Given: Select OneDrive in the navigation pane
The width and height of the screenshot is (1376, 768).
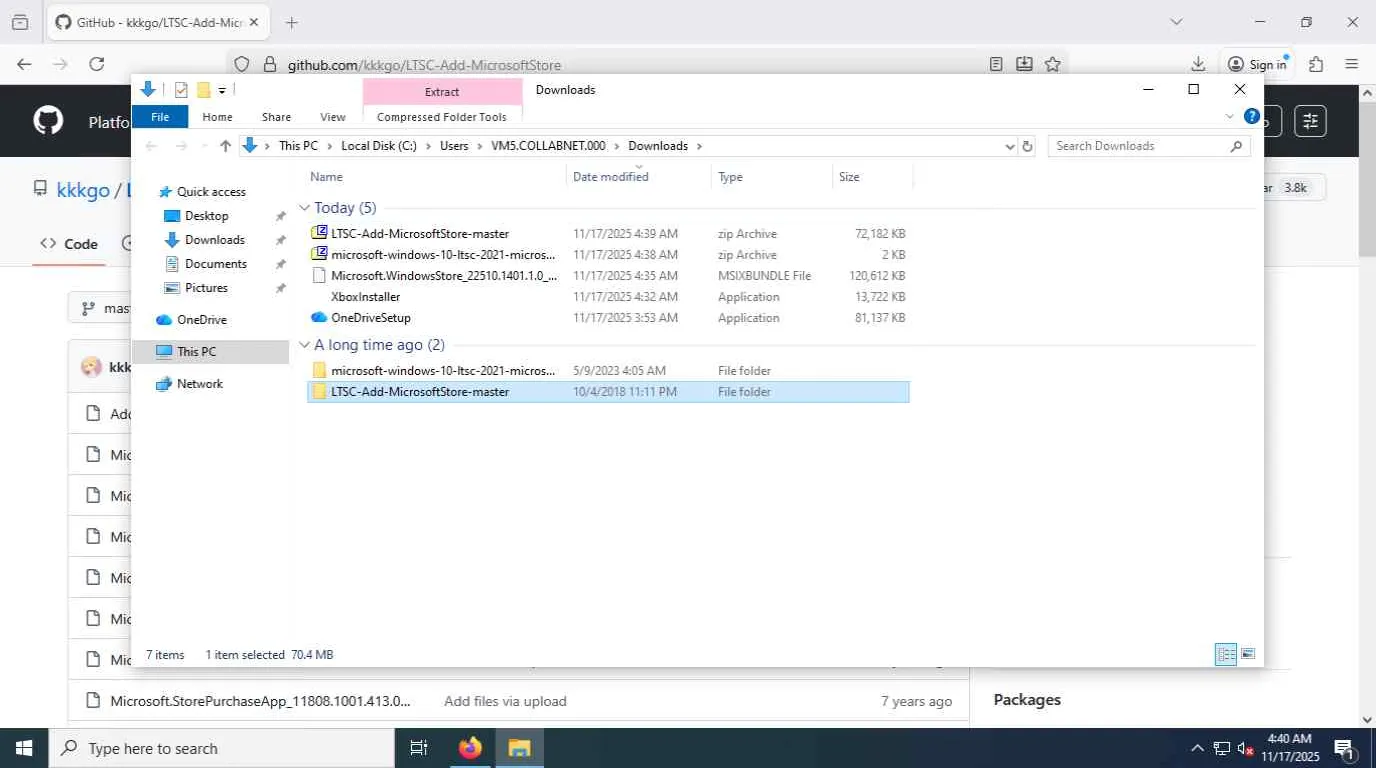Looking at the screenshot, I should 201,320.
